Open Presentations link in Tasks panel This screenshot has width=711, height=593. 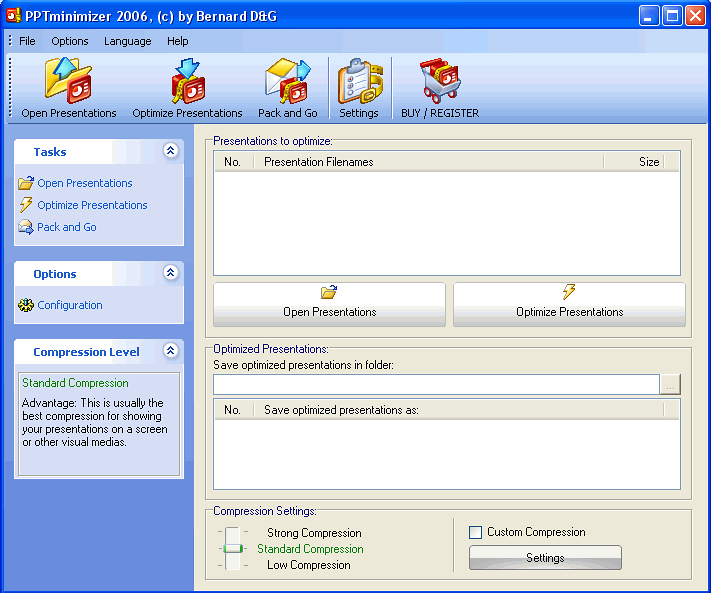point(85,183)
